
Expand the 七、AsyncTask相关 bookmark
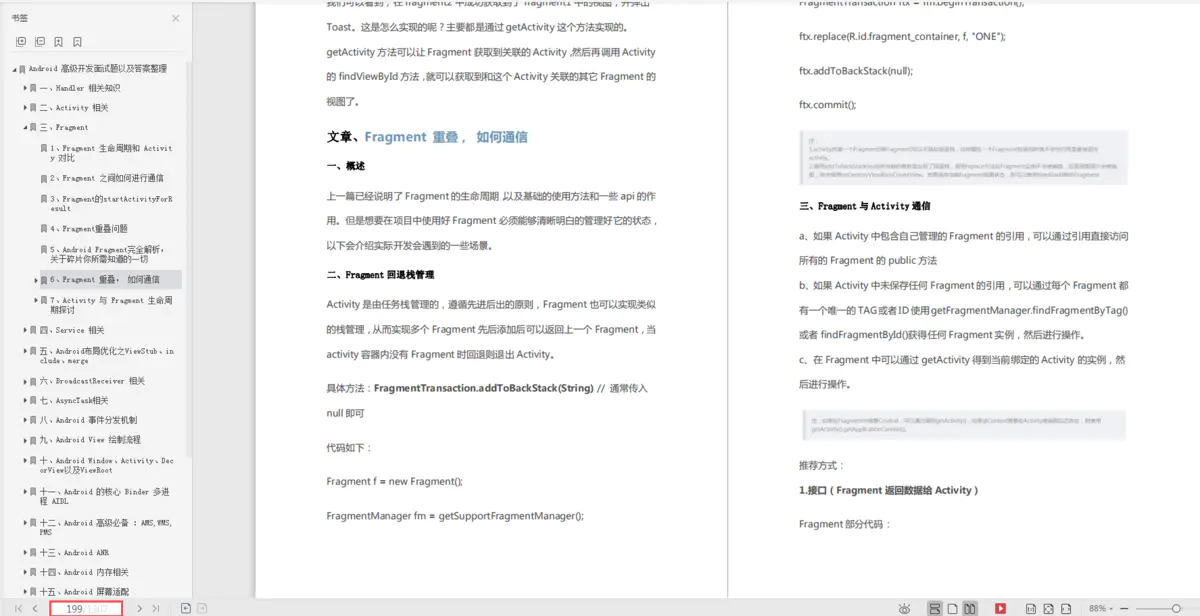[26, 400]
